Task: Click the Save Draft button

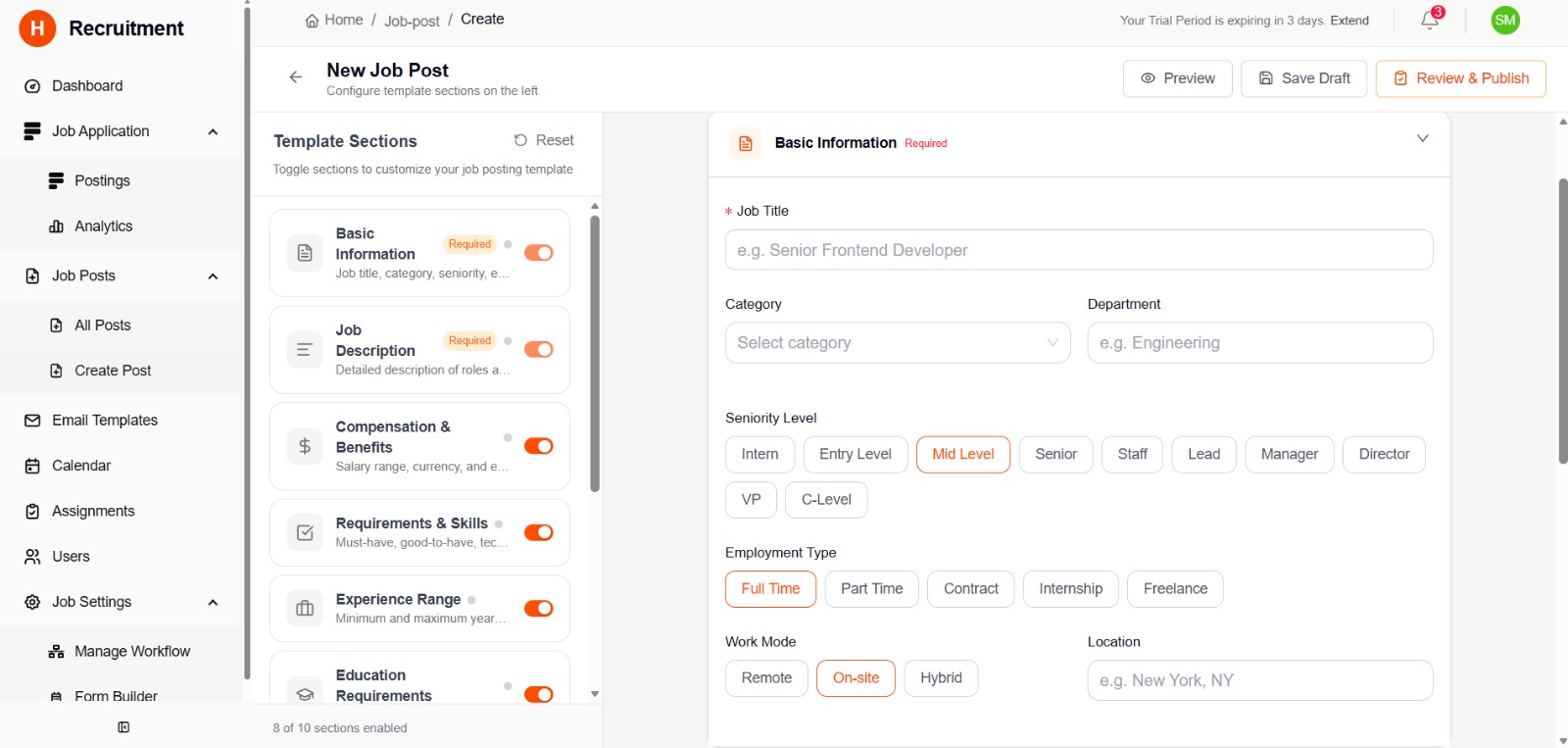Action: [x=1303, y=78]
